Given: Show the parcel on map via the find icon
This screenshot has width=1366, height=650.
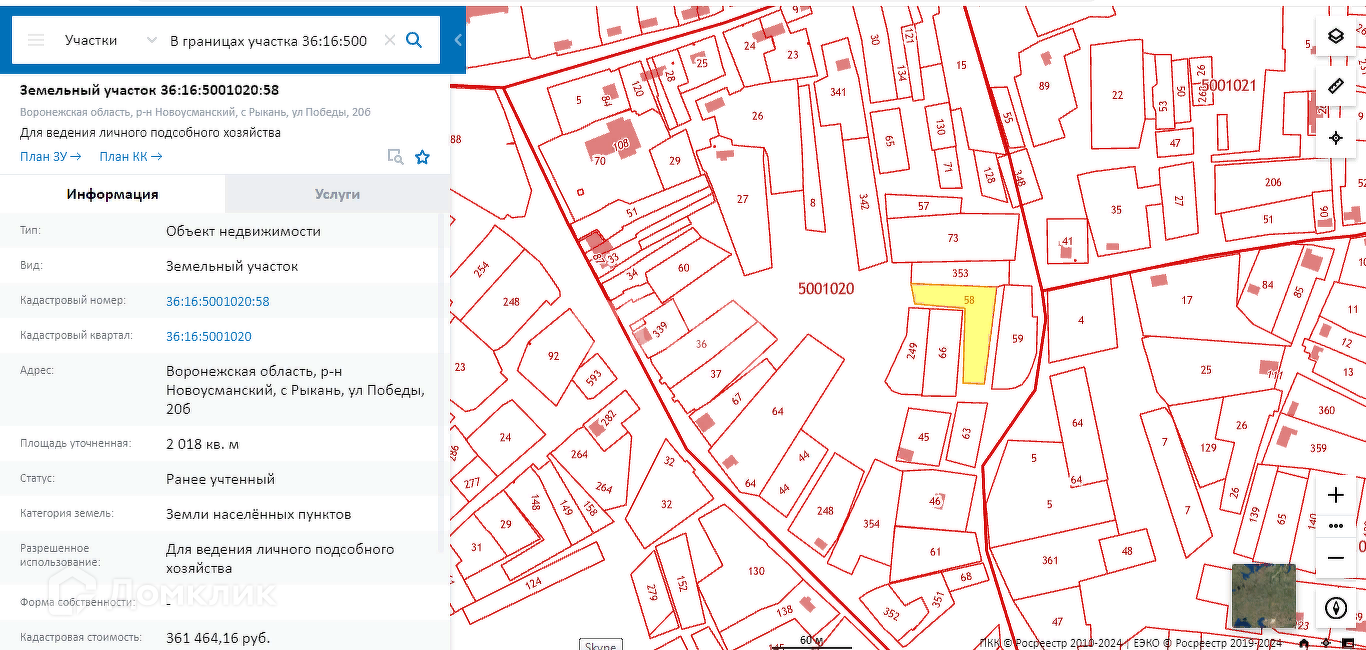Looking at the screenshot, I should pyautogui.click(x=395, y=156).
